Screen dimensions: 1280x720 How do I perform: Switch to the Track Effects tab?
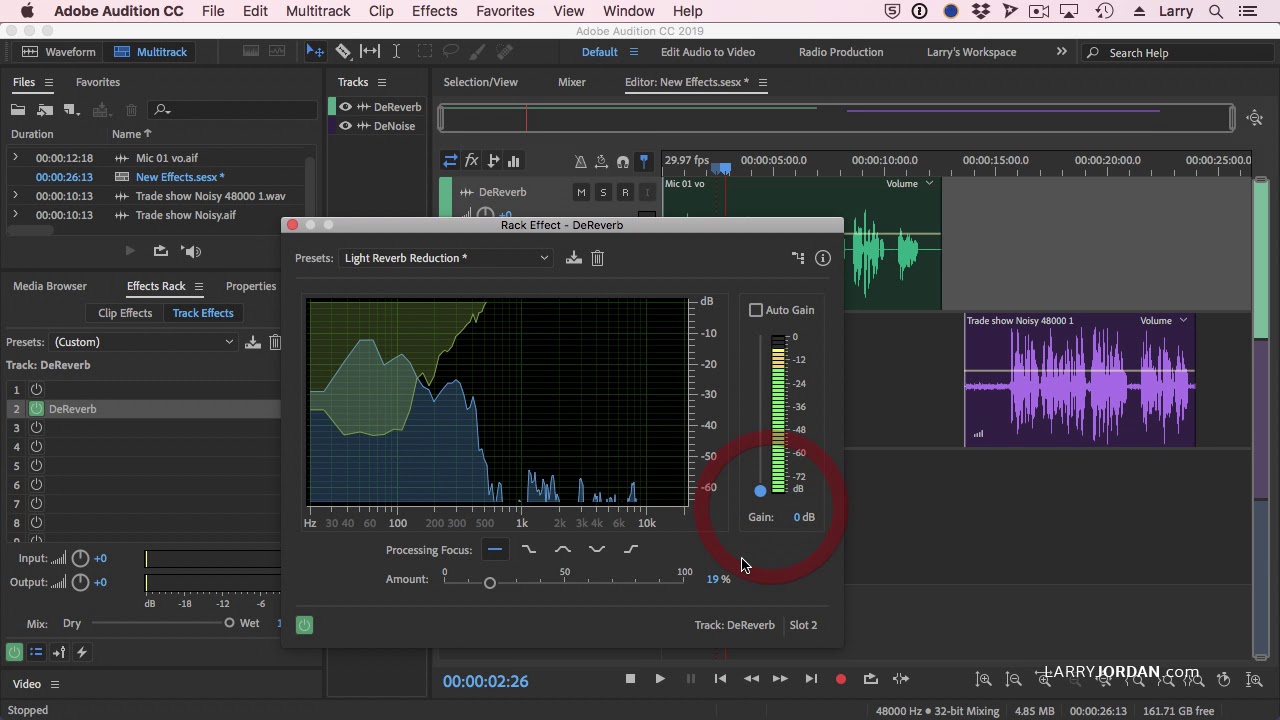point(203,313)
